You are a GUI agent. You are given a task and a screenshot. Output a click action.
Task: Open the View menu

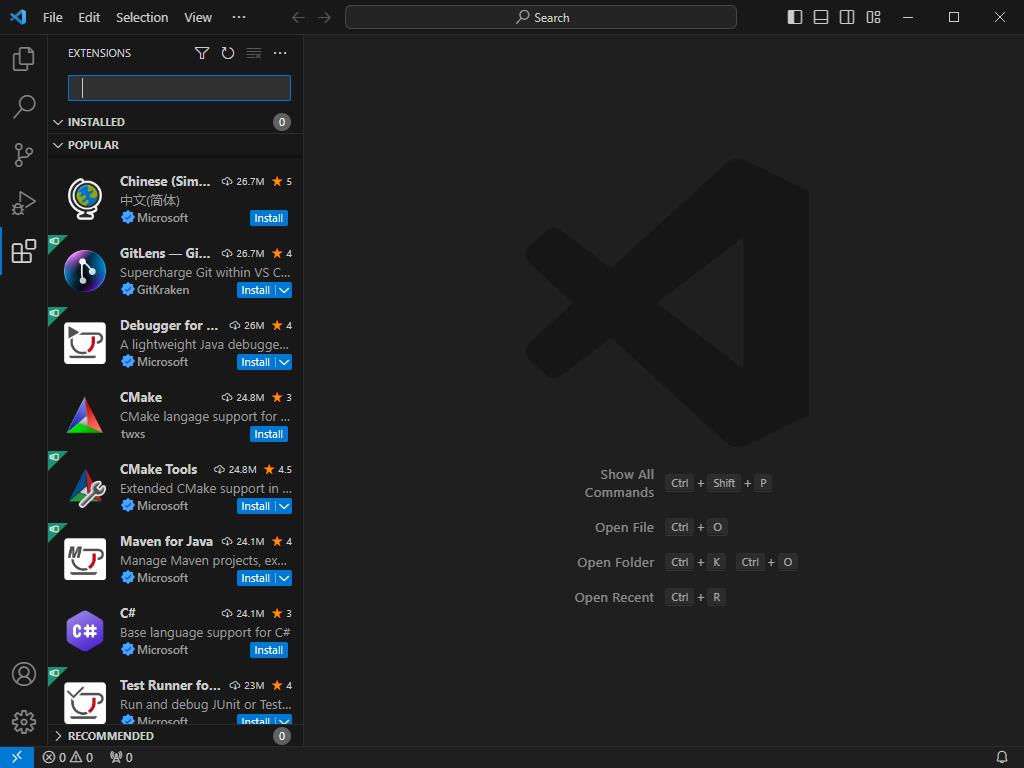pos(198,18)
